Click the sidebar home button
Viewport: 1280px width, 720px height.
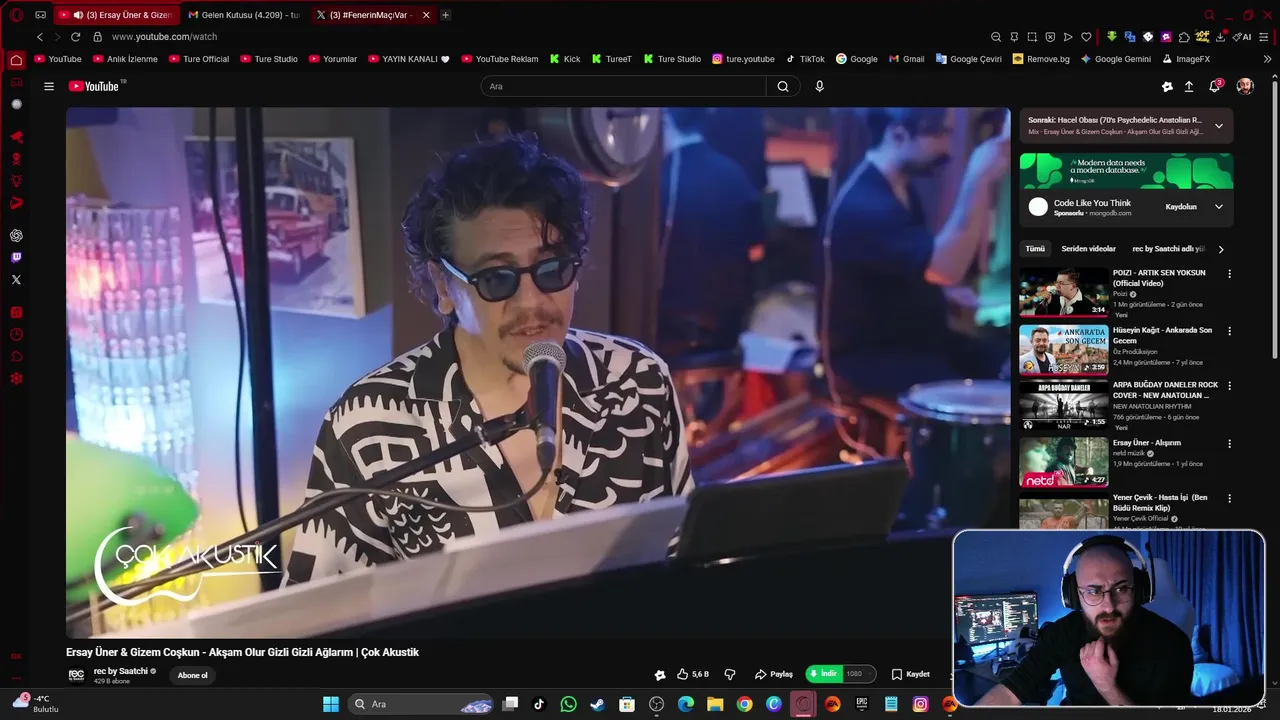click(x=16, y=60)
